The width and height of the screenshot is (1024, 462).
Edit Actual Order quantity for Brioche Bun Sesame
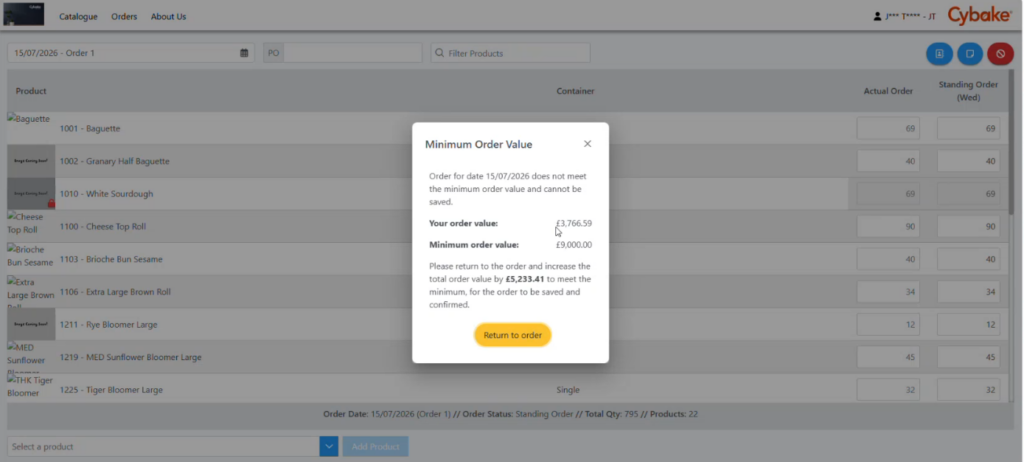click(888, 259)
